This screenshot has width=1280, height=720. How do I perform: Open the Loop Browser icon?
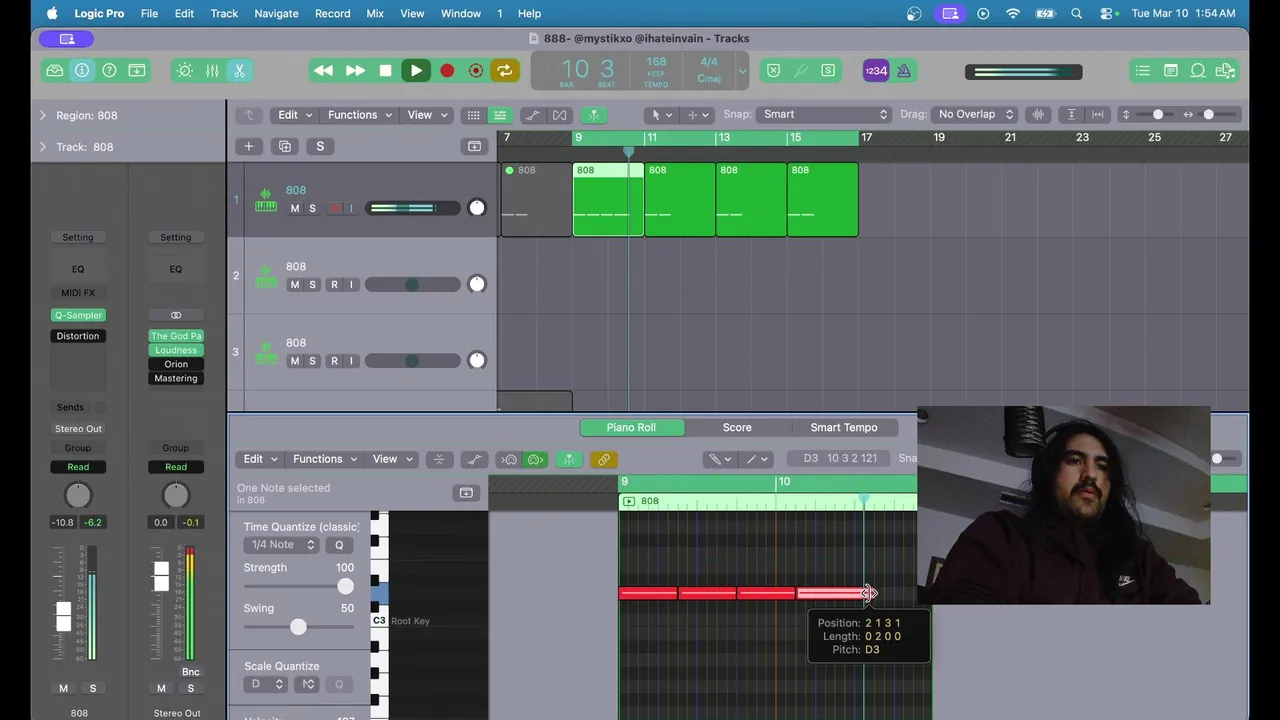[x=1197, y=71]
